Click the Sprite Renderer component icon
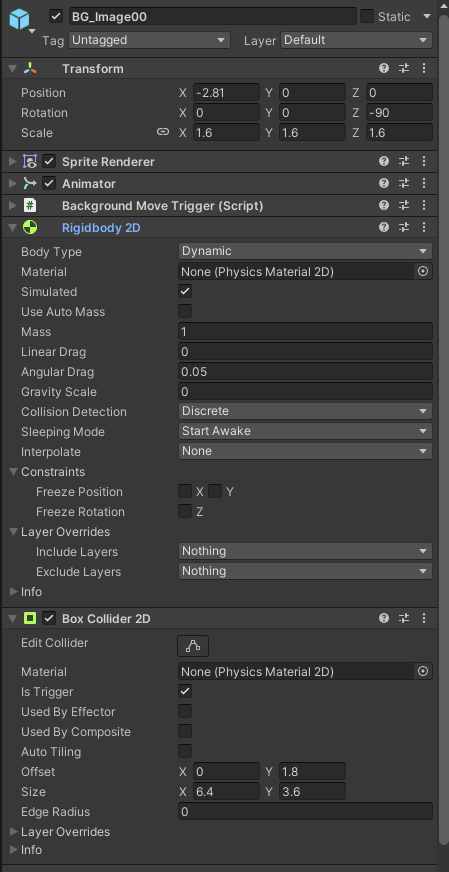Screen dimensions: 449x872 pos(30,161)
